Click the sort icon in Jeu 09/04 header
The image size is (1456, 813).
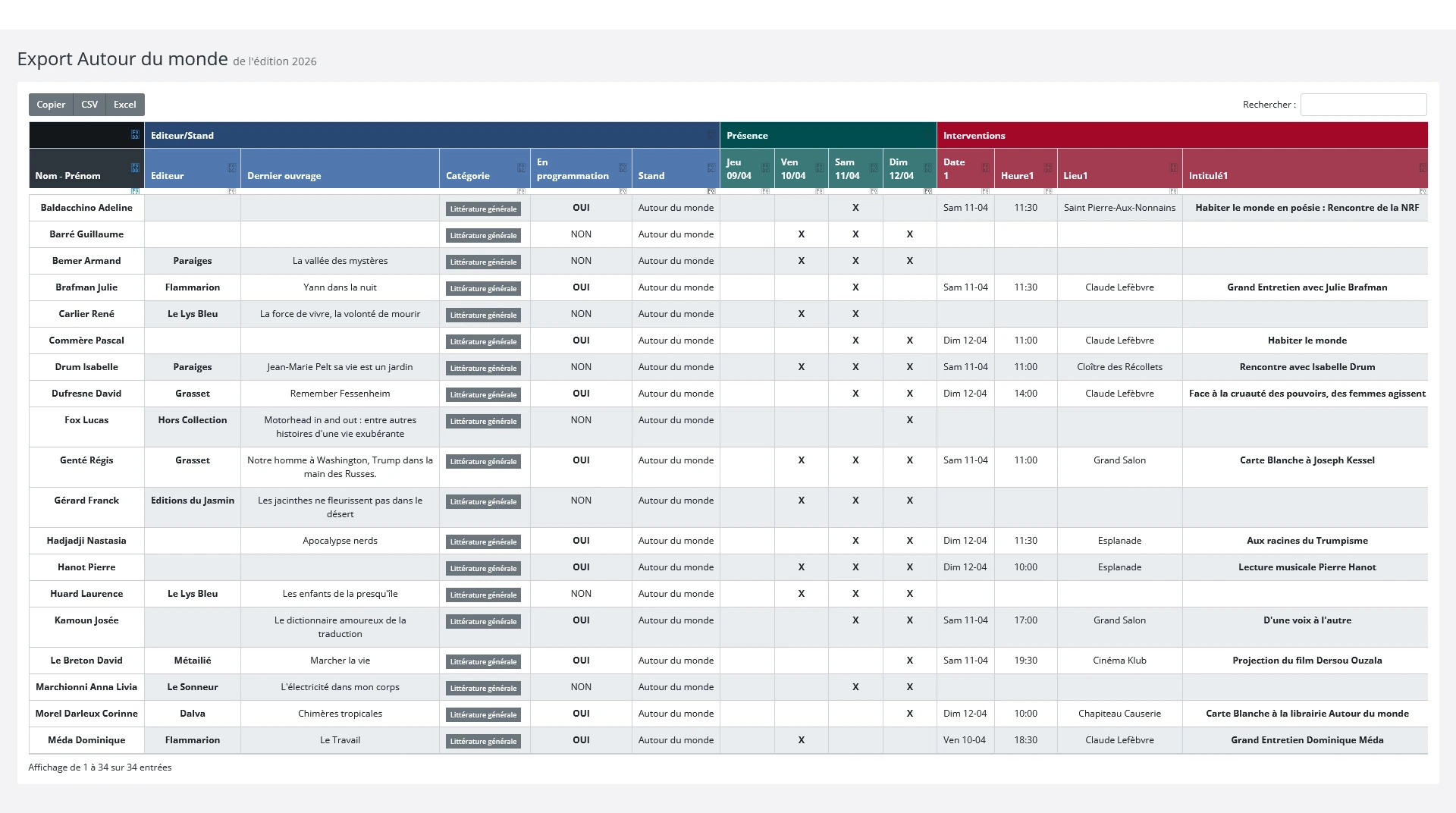point(765,168)
